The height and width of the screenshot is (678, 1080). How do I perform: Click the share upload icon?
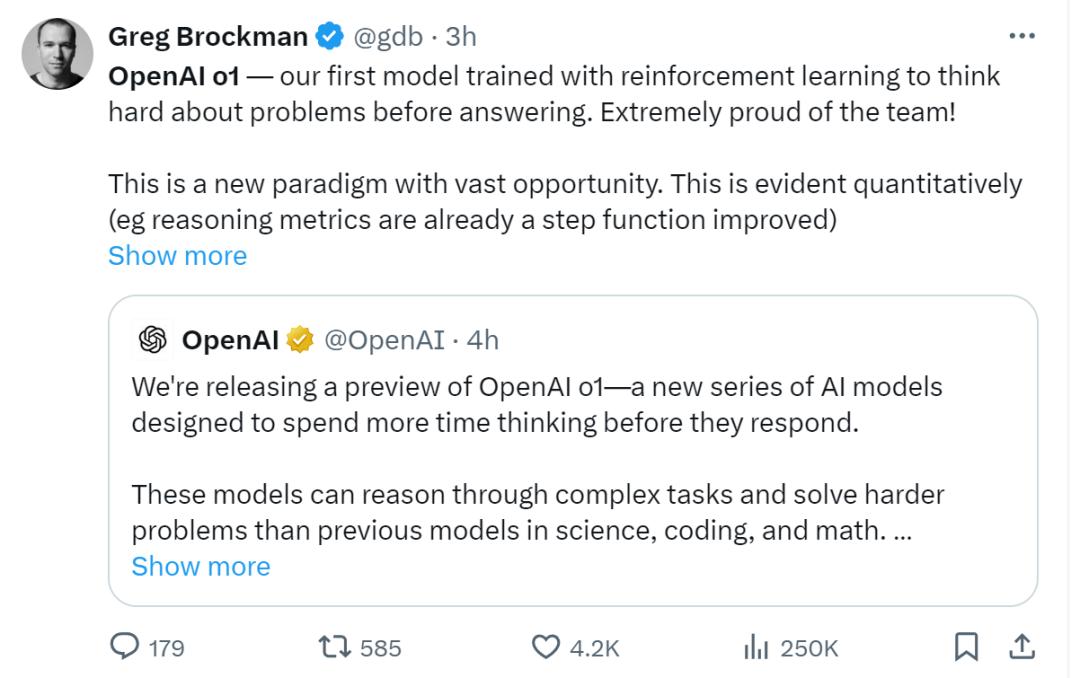point(1021,648)
